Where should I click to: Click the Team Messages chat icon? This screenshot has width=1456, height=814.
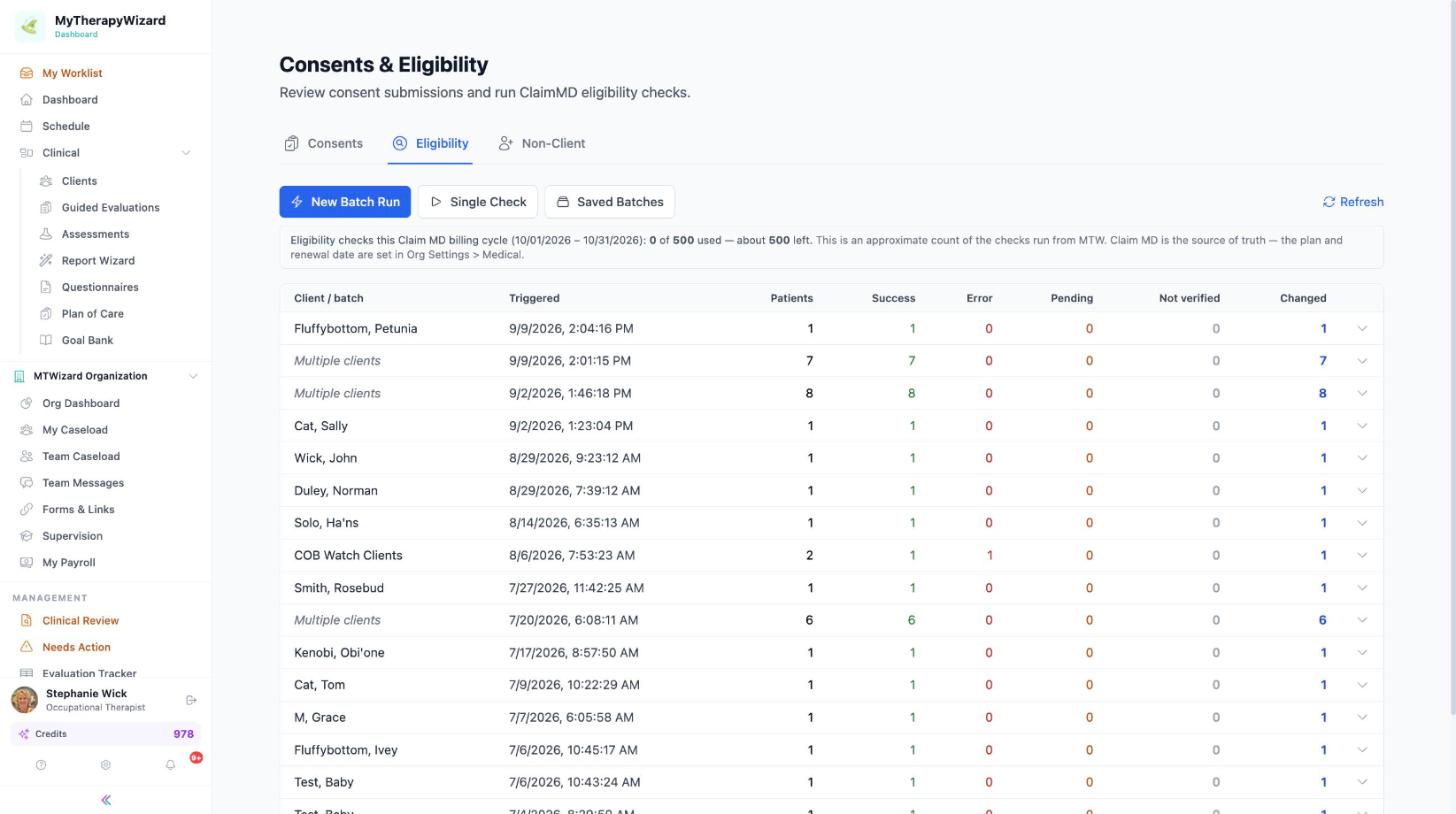pos(26,483)
